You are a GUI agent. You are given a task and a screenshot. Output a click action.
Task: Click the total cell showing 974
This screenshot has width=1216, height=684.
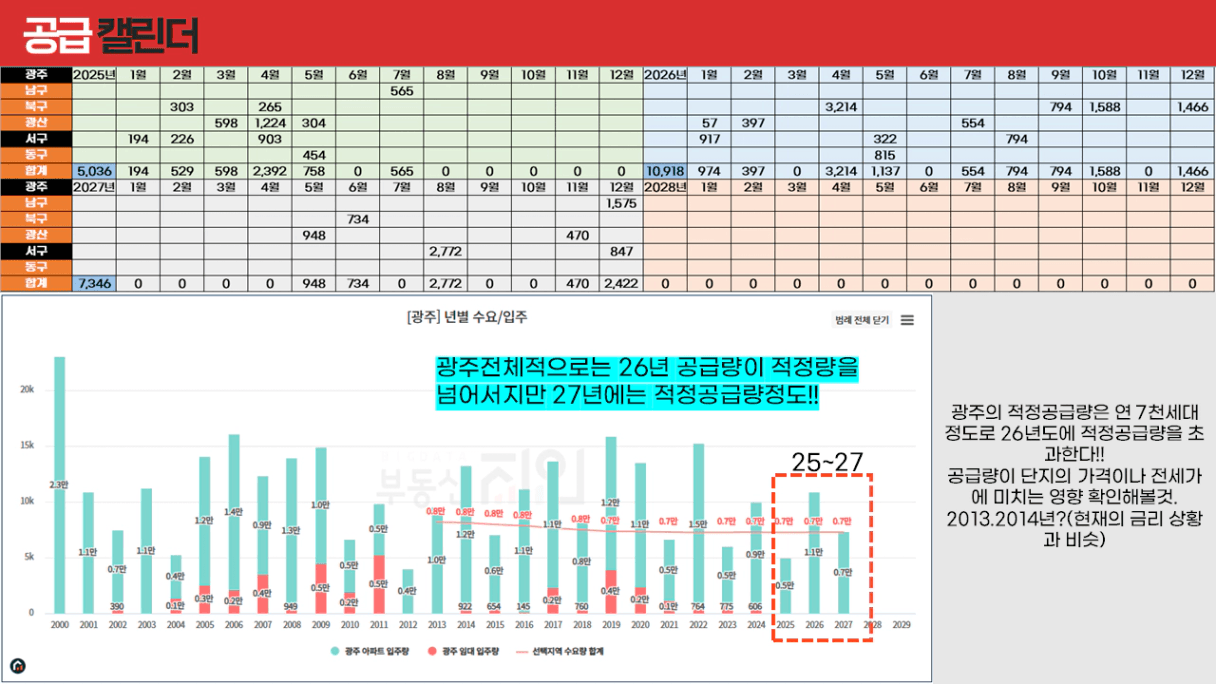pos(710,171)
